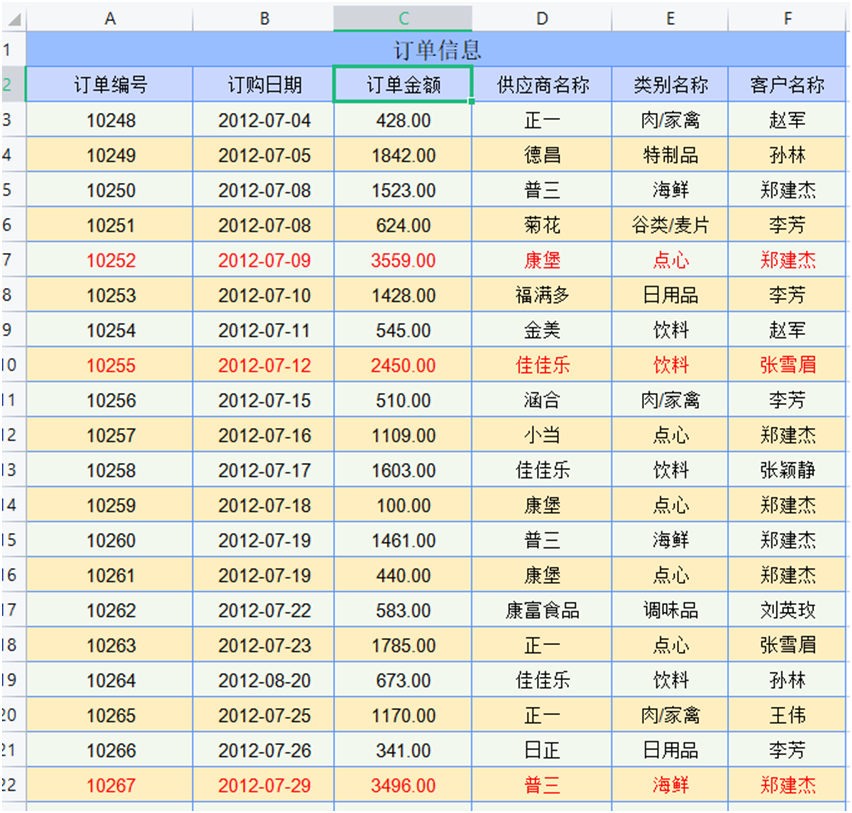Click the 客户名称 header cell
Screen dimensions: 852x813
(787, 85)
